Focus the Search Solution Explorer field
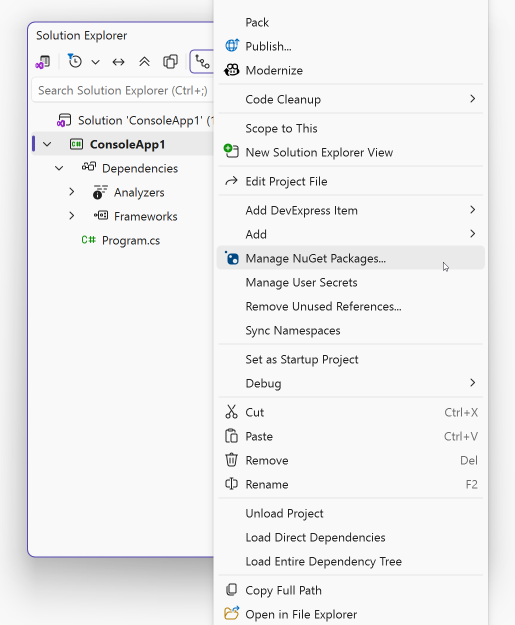 coord(123,90)
